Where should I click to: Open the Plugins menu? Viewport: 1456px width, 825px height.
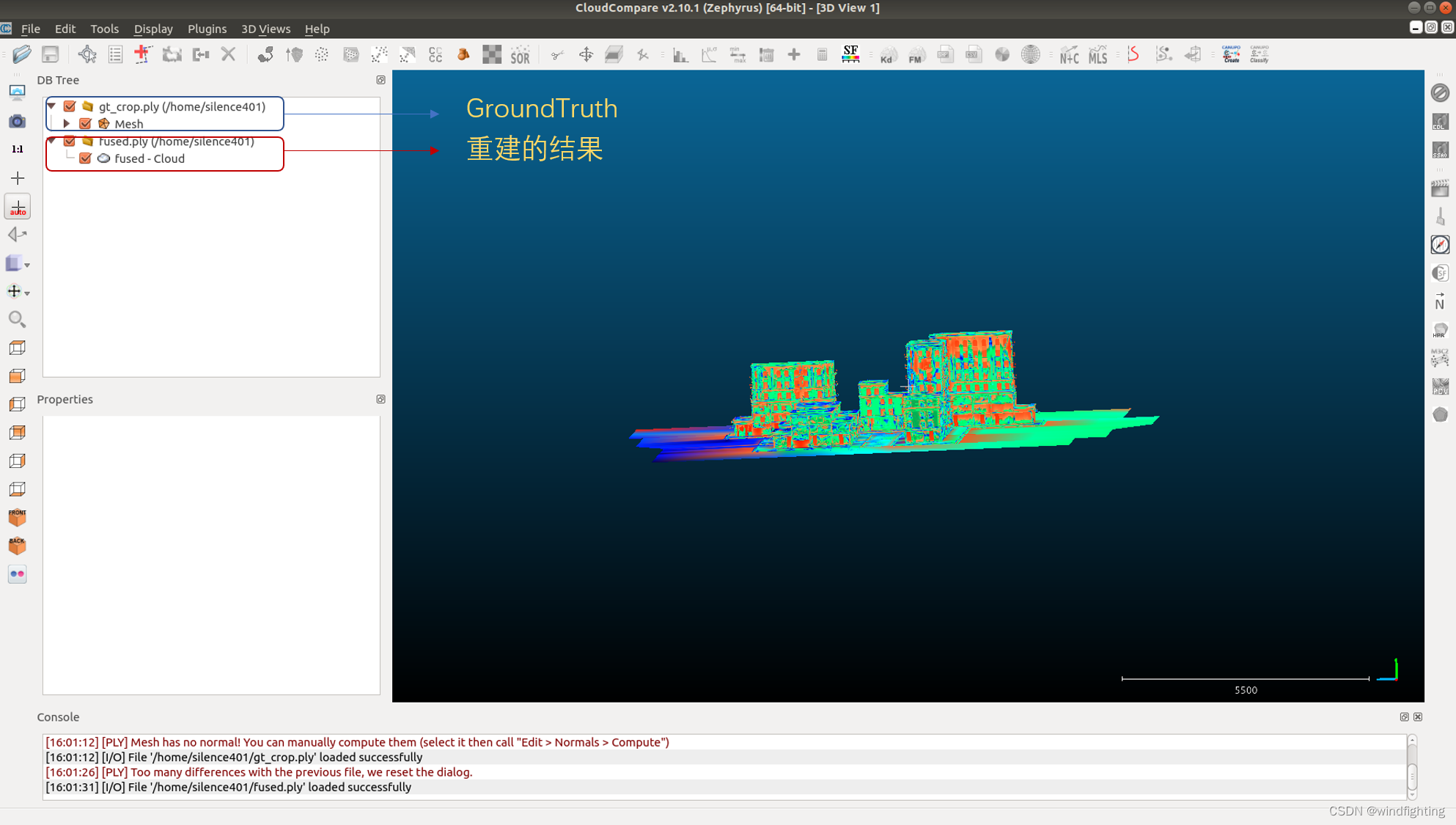[205, 28]
